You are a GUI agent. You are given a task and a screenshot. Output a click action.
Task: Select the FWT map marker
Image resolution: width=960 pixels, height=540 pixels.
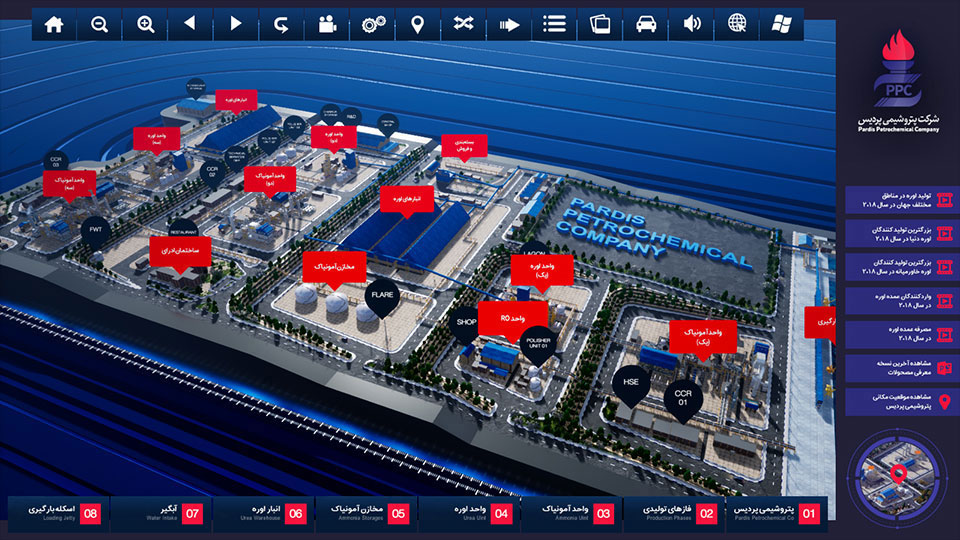96,231
